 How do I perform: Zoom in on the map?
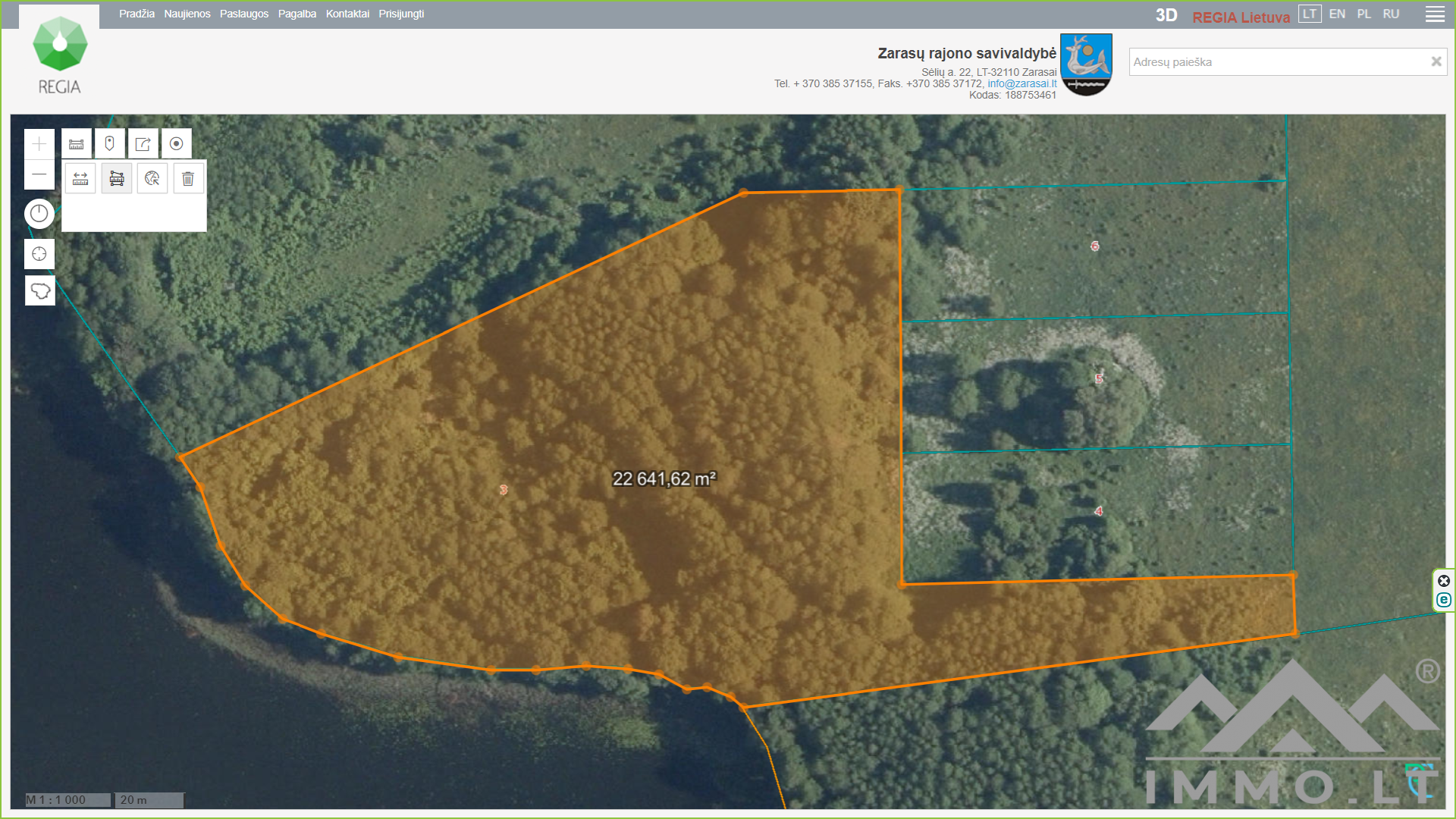[39, 144]
